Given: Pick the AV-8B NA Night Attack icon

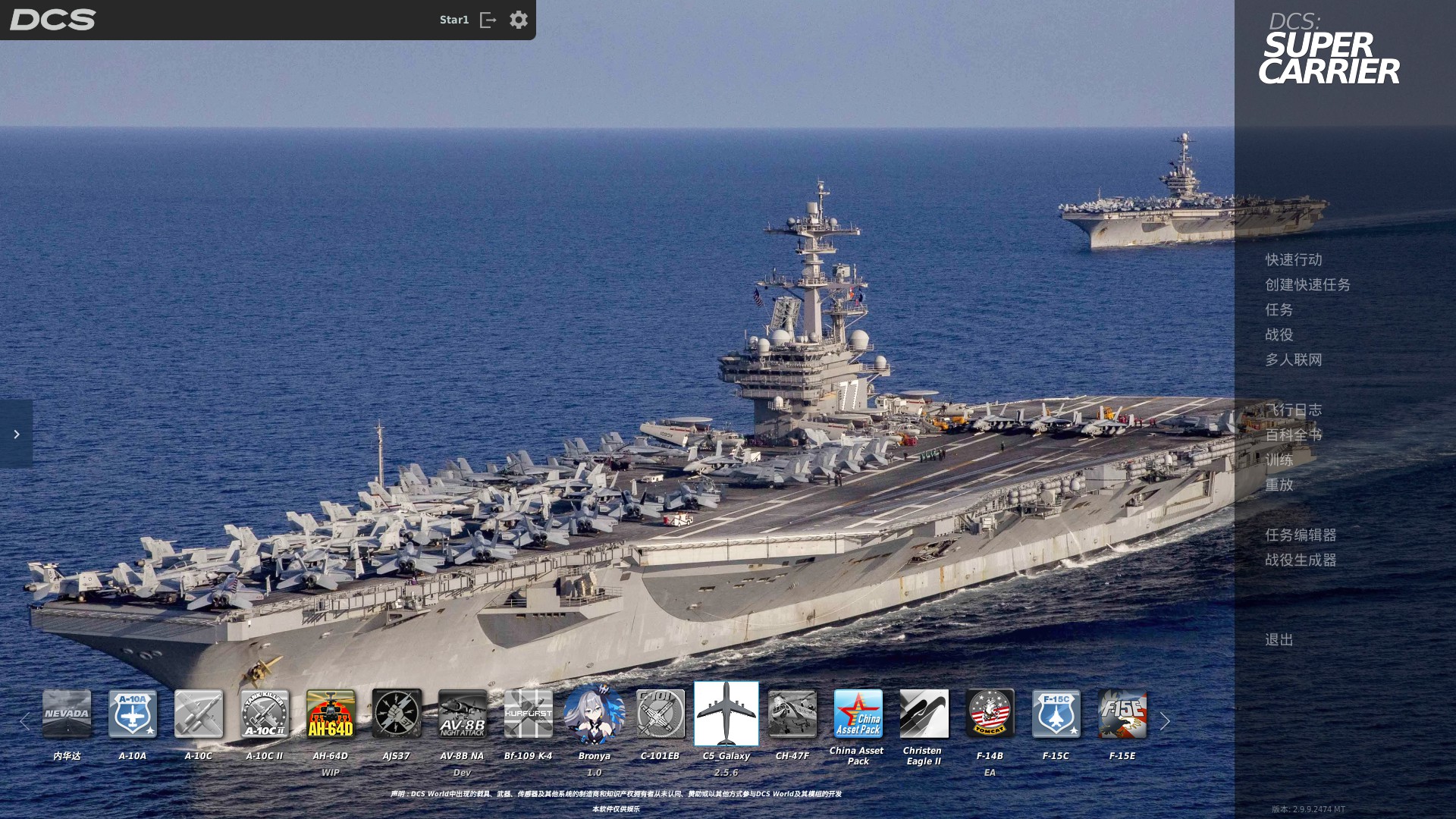Looking at the screenshot, I should [x=463, y=714].
